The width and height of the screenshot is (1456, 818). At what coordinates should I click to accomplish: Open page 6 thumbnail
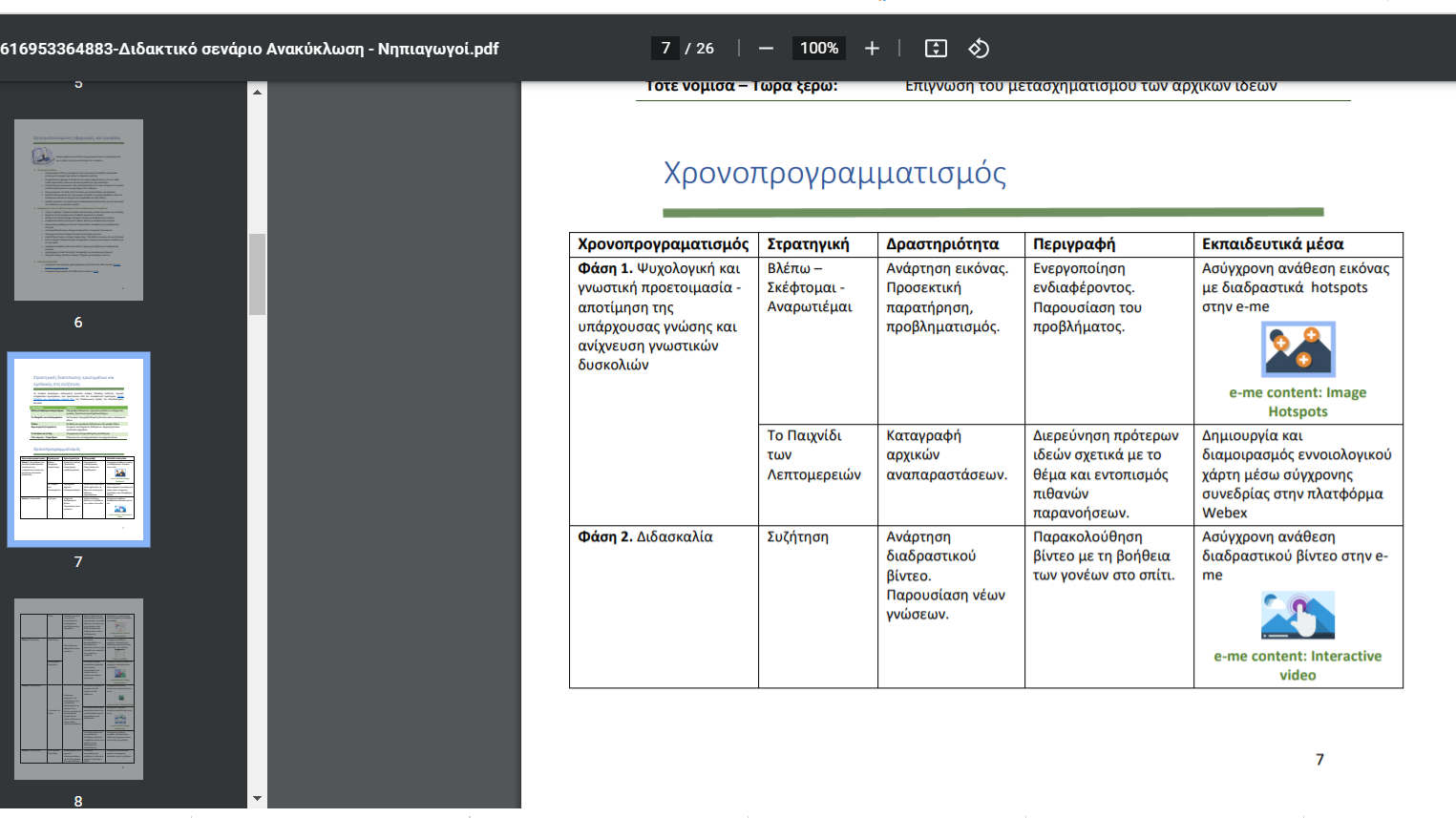click(x=78, y=210)
